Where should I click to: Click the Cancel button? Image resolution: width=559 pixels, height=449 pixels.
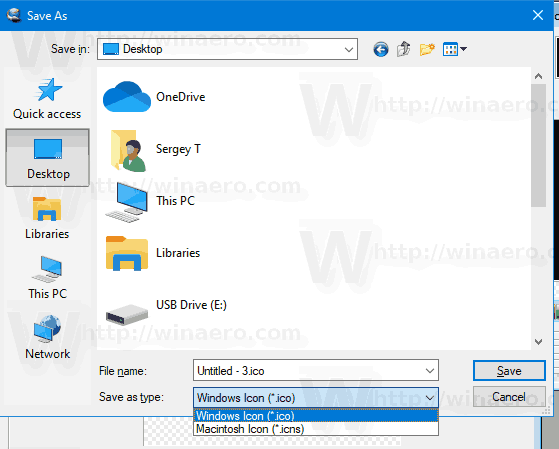click(x=509, y=397)
